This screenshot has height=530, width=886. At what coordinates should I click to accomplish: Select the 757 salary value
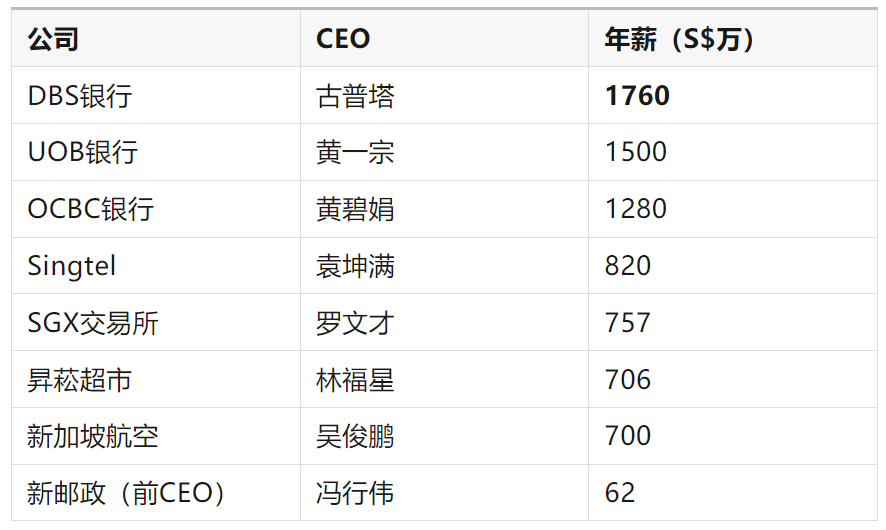(x=628, y=323)
